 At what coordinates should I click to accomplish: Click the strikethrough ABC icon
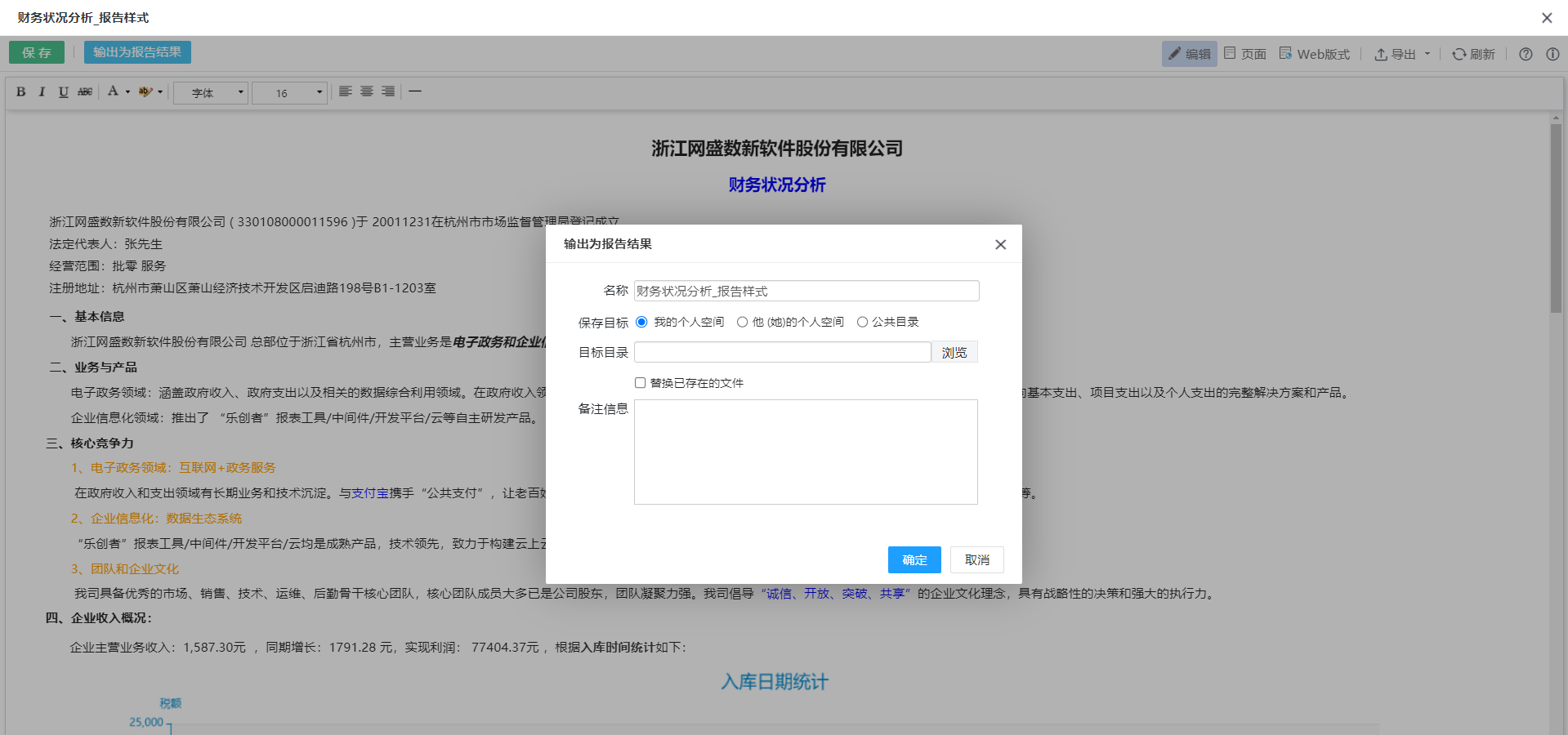[x=85, y=92]
